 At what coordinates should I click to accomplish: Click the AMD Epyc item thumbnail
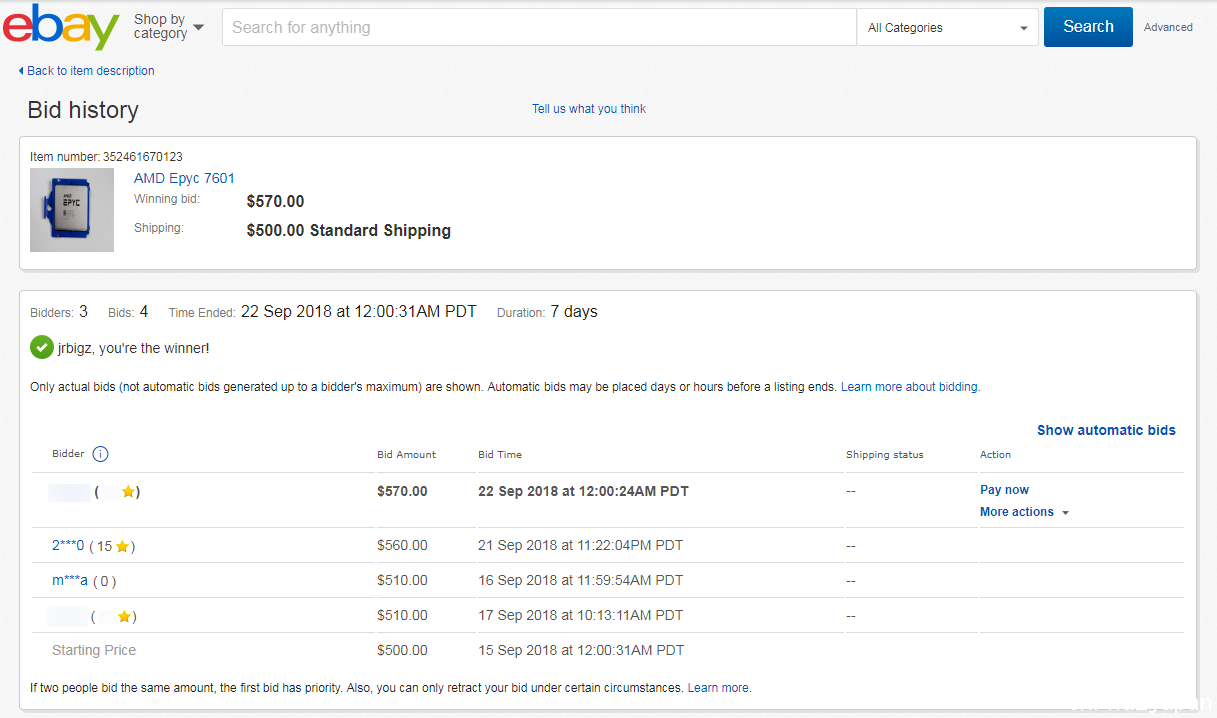(x=72, y=210)
